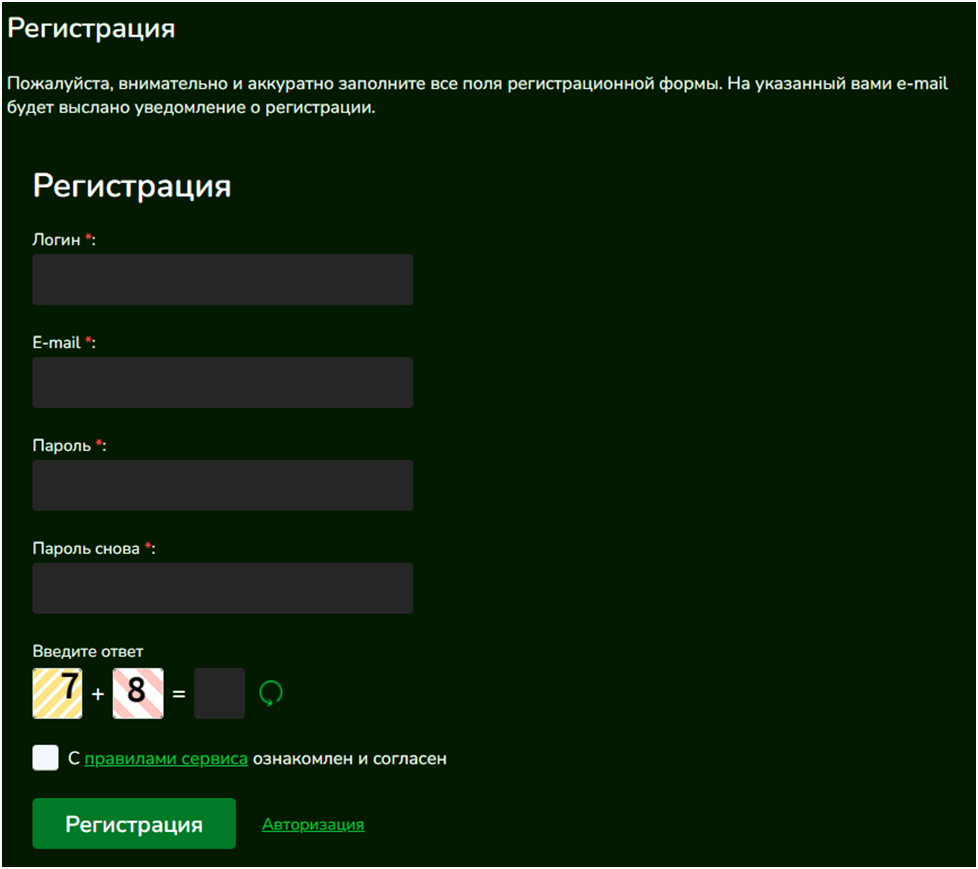
Task: Open the правилами сервиса link
Action: click(x=166, y=758)
